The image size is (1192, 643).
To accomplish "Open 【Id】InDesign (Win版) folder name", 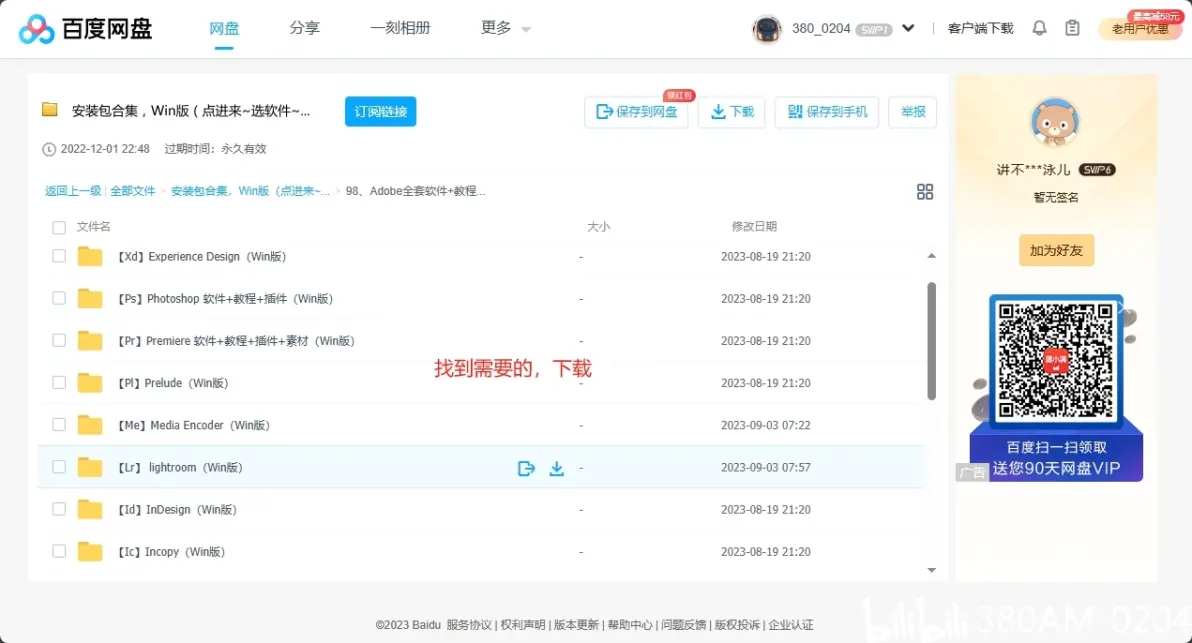I will point(177,510).
